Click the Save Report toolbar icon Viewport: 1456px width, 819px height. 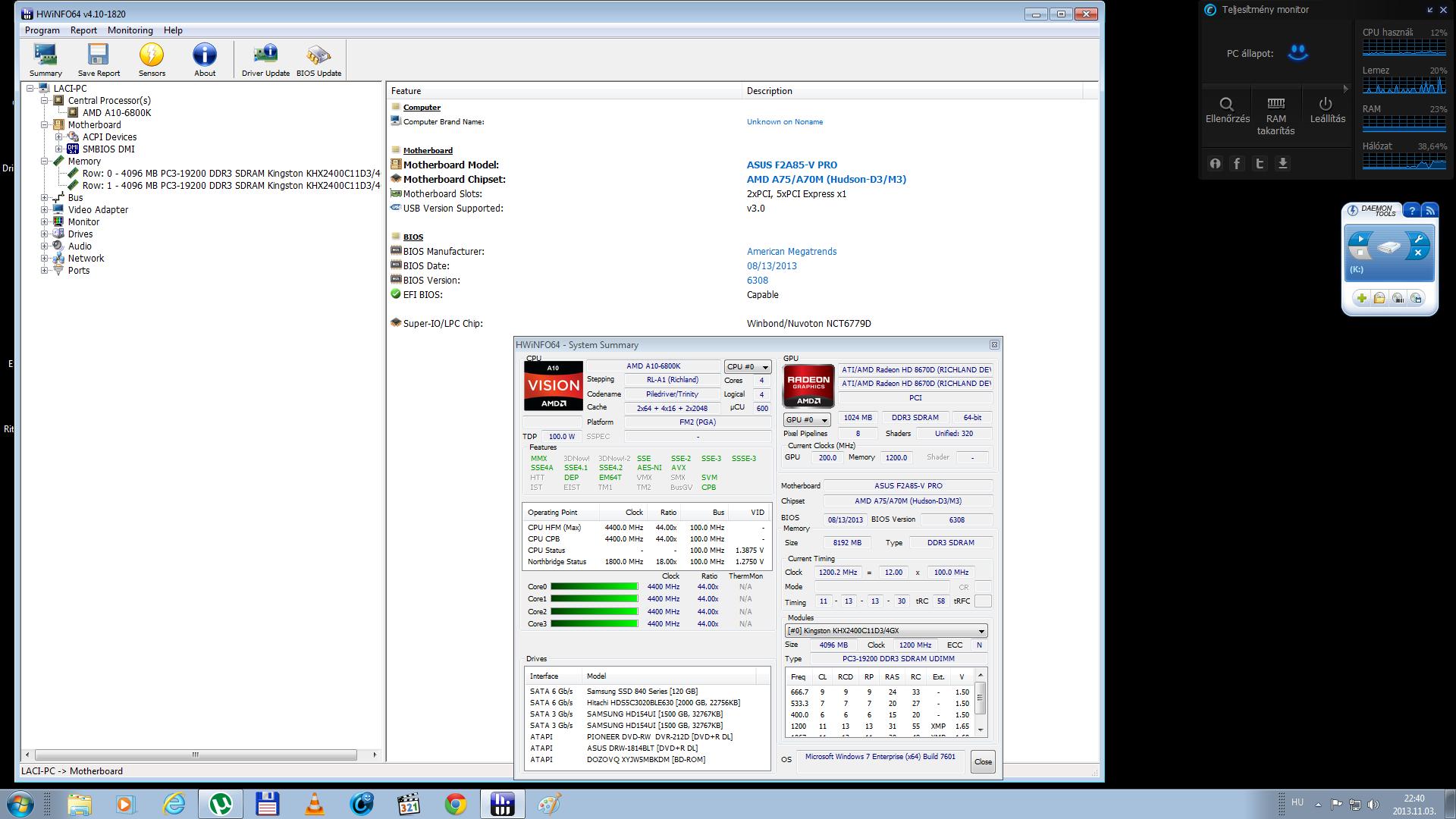pyautogui.click(x=99, y=60)
